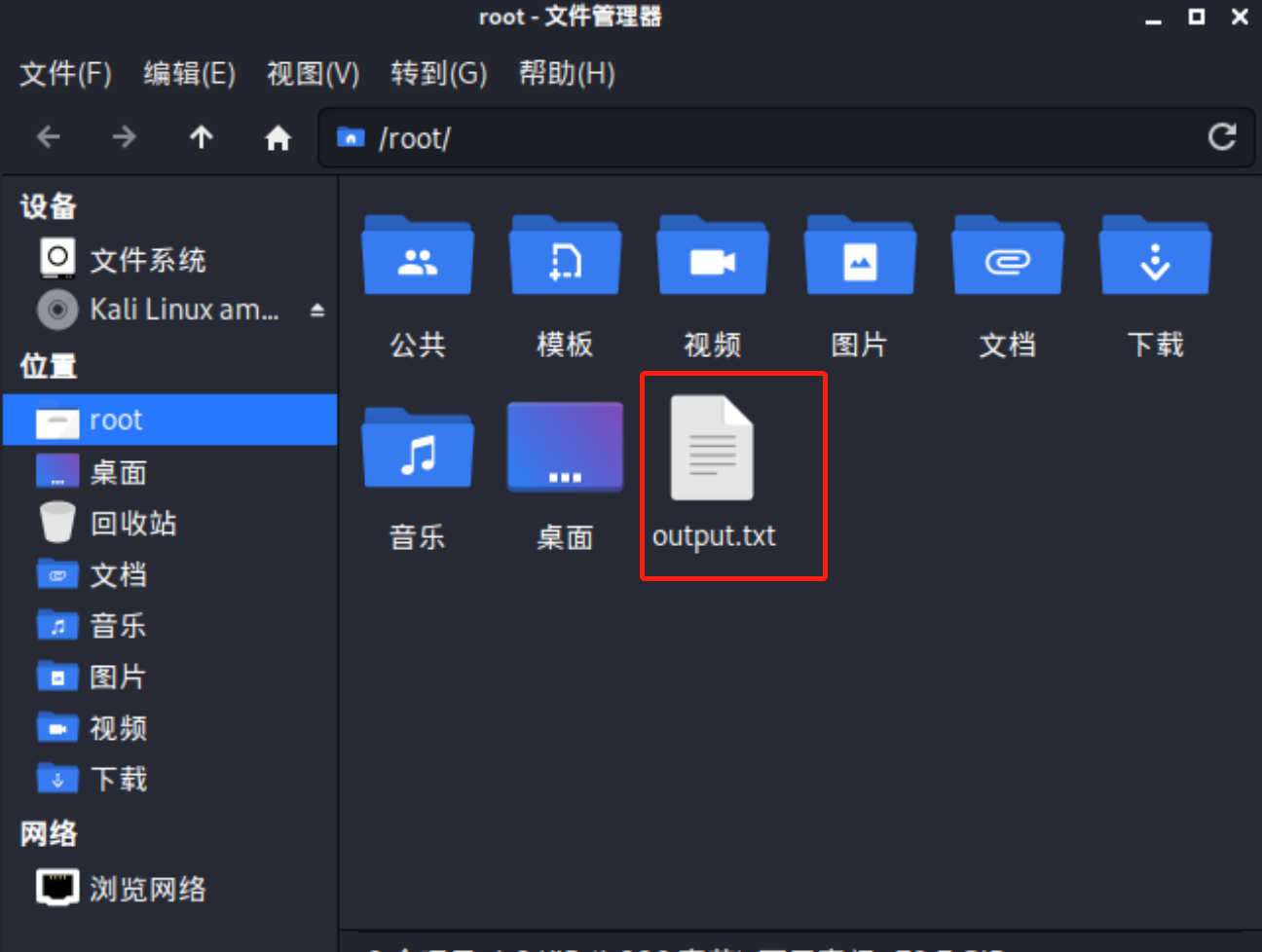Click the forward navigation arrow
Image resolution: width=1262 pixels, height=952 pixels.
pyautogui.click(x=124, y=136)
